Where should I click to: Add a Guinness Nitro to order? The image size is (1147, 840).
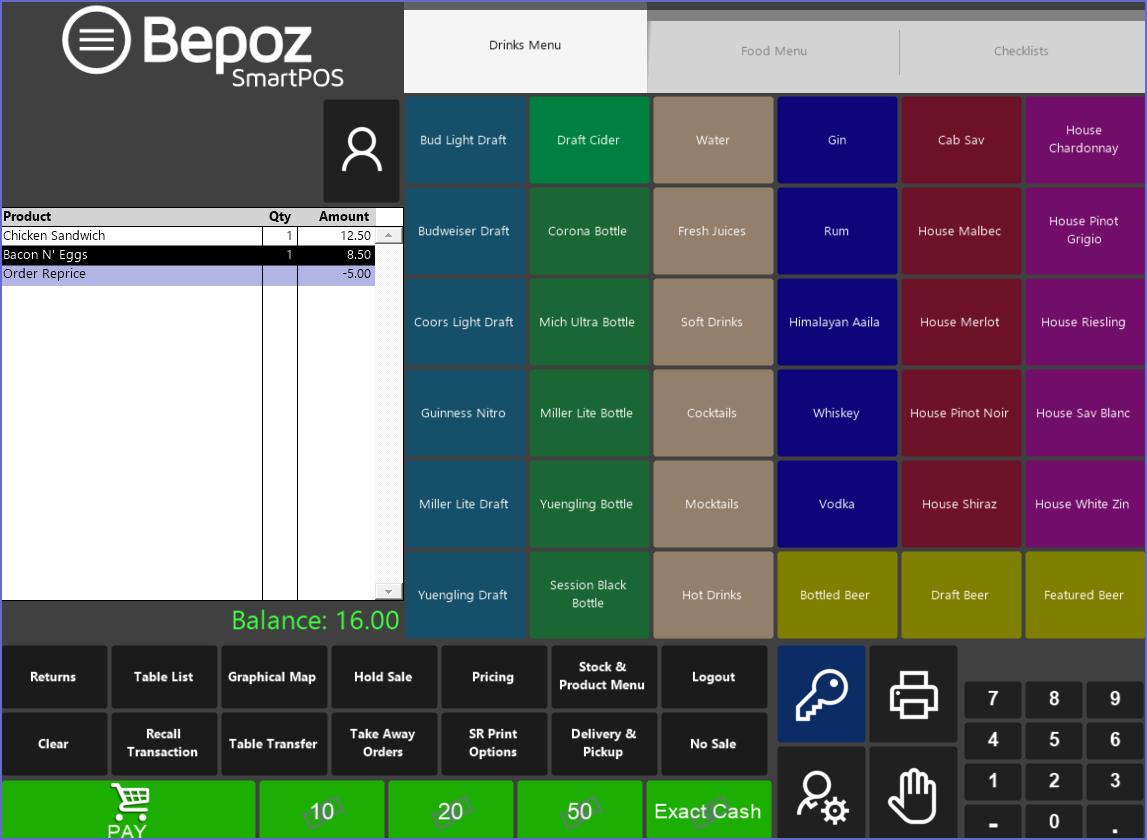[x=463, y=413]
